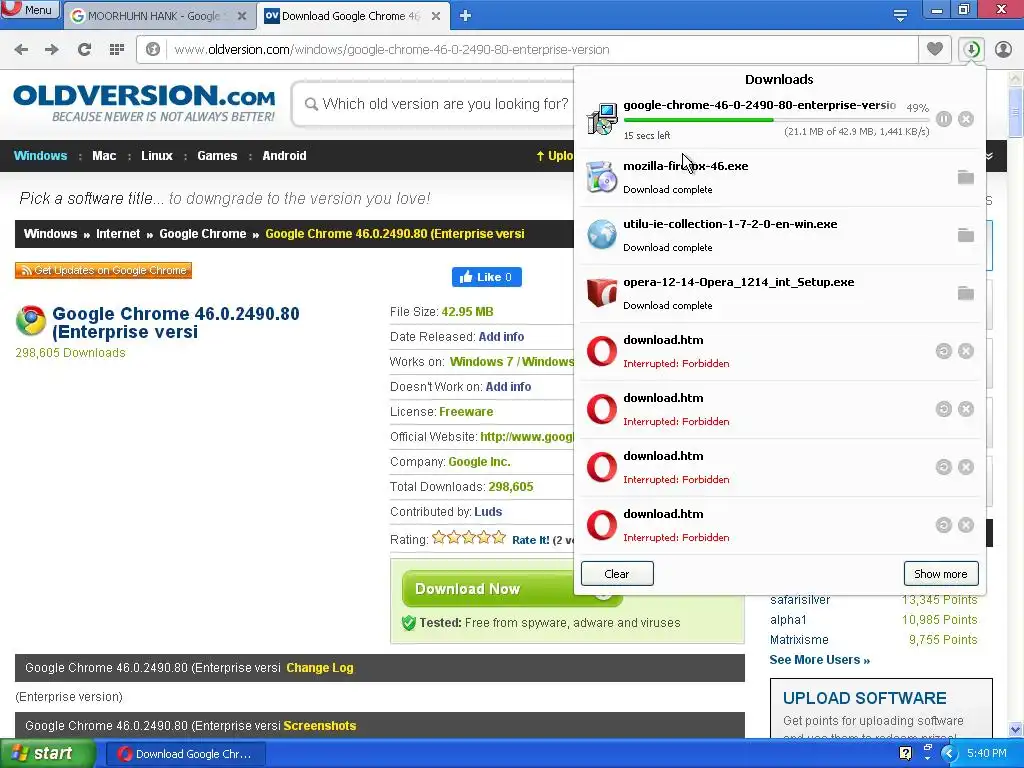Retry the second interrupted download.htm
The image size is (1024, 768).
point(944,409)
